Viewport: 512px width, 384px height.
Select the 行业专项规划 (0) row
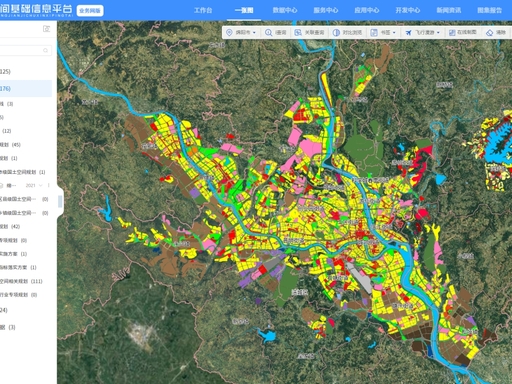[x=26, y=295]
